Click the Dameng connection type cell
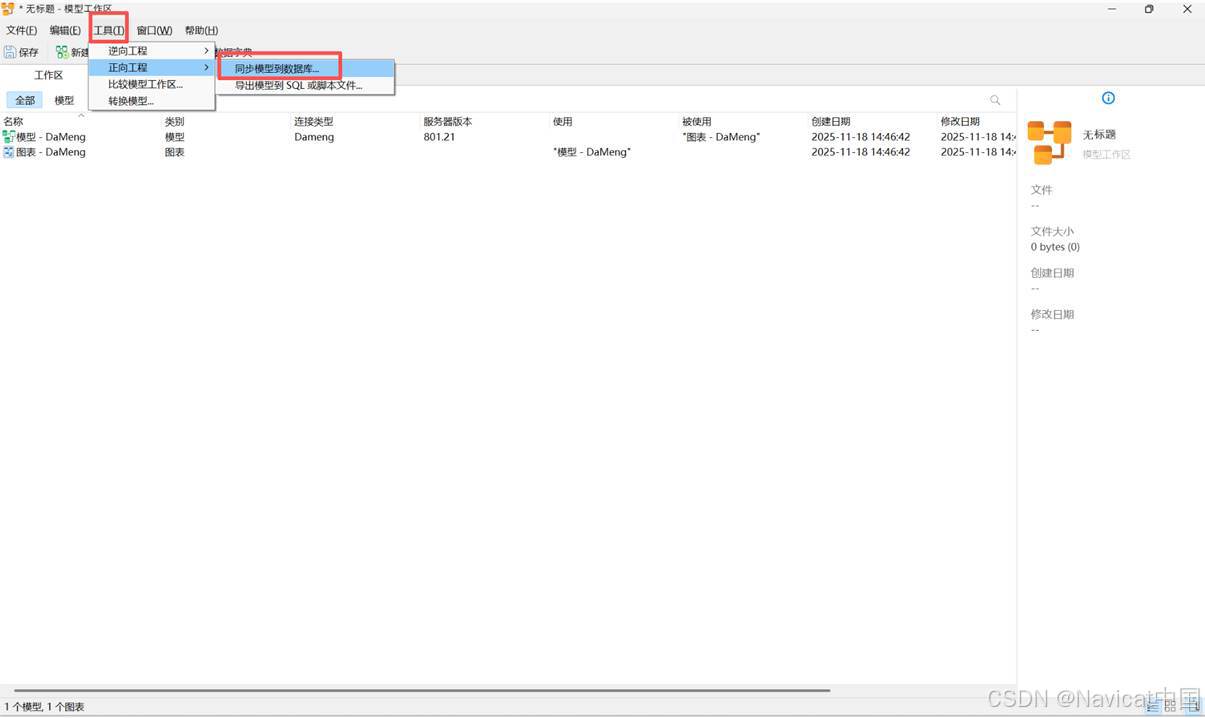 pyautogui.click(x=314, y=137)
